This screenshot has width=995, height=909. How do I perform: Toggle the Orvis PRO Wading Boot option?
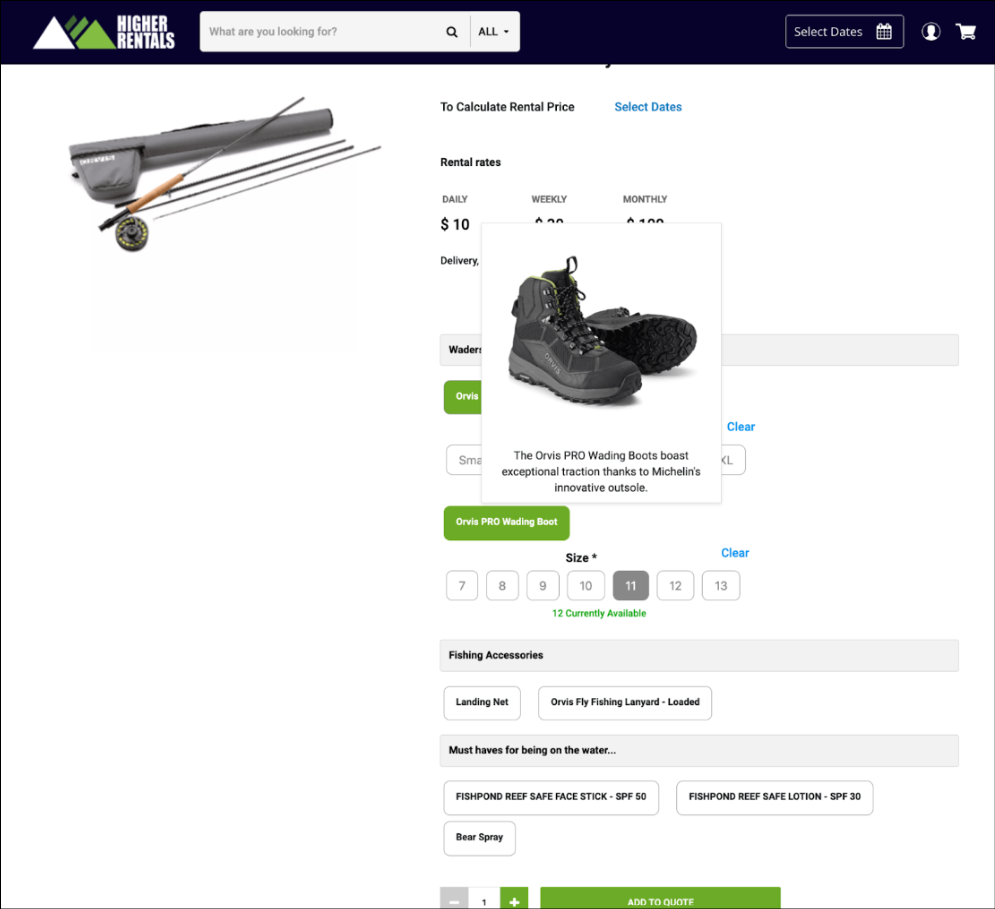coord(506,522)
